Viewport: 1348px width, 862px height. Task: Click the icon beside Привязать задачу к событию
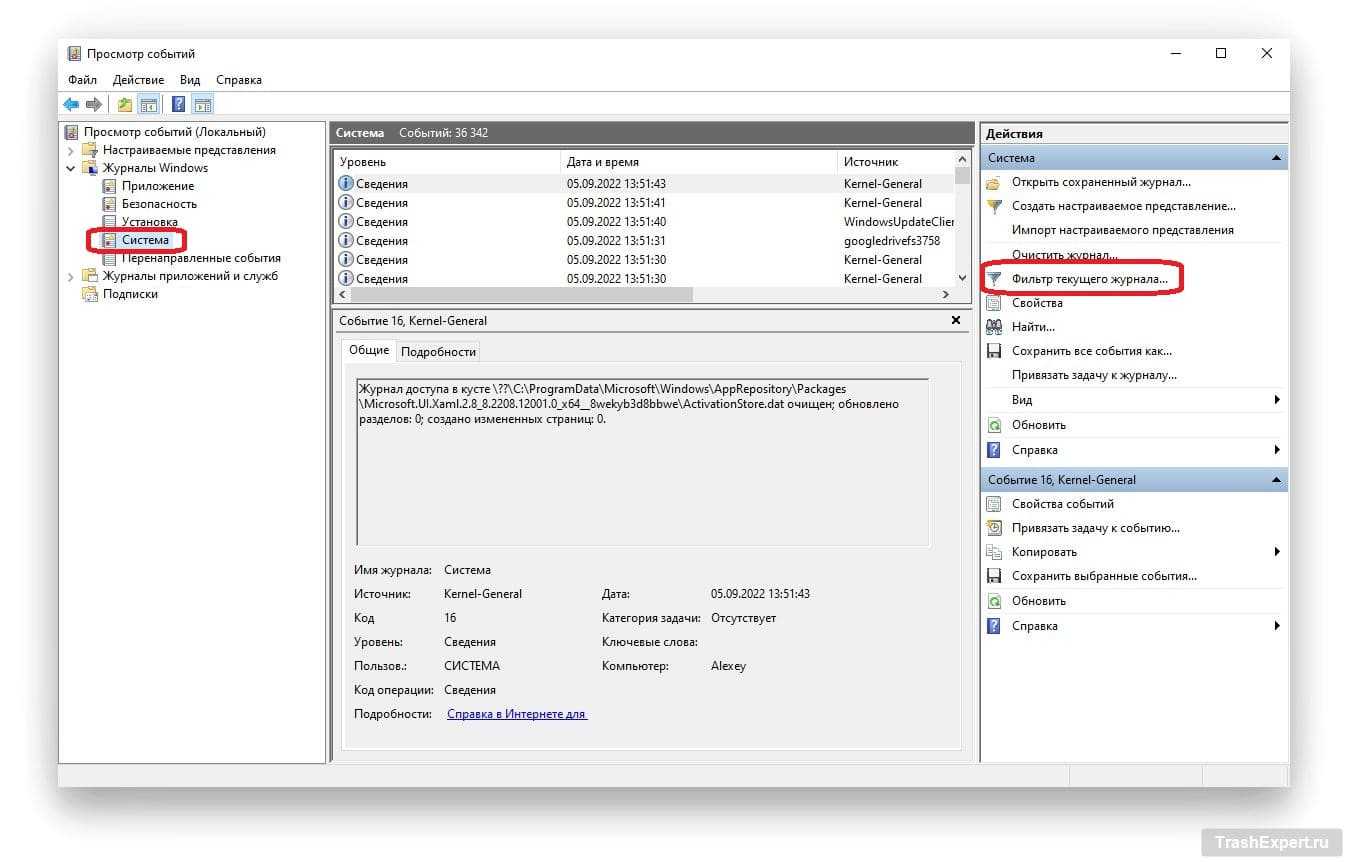tap(994, 528)
